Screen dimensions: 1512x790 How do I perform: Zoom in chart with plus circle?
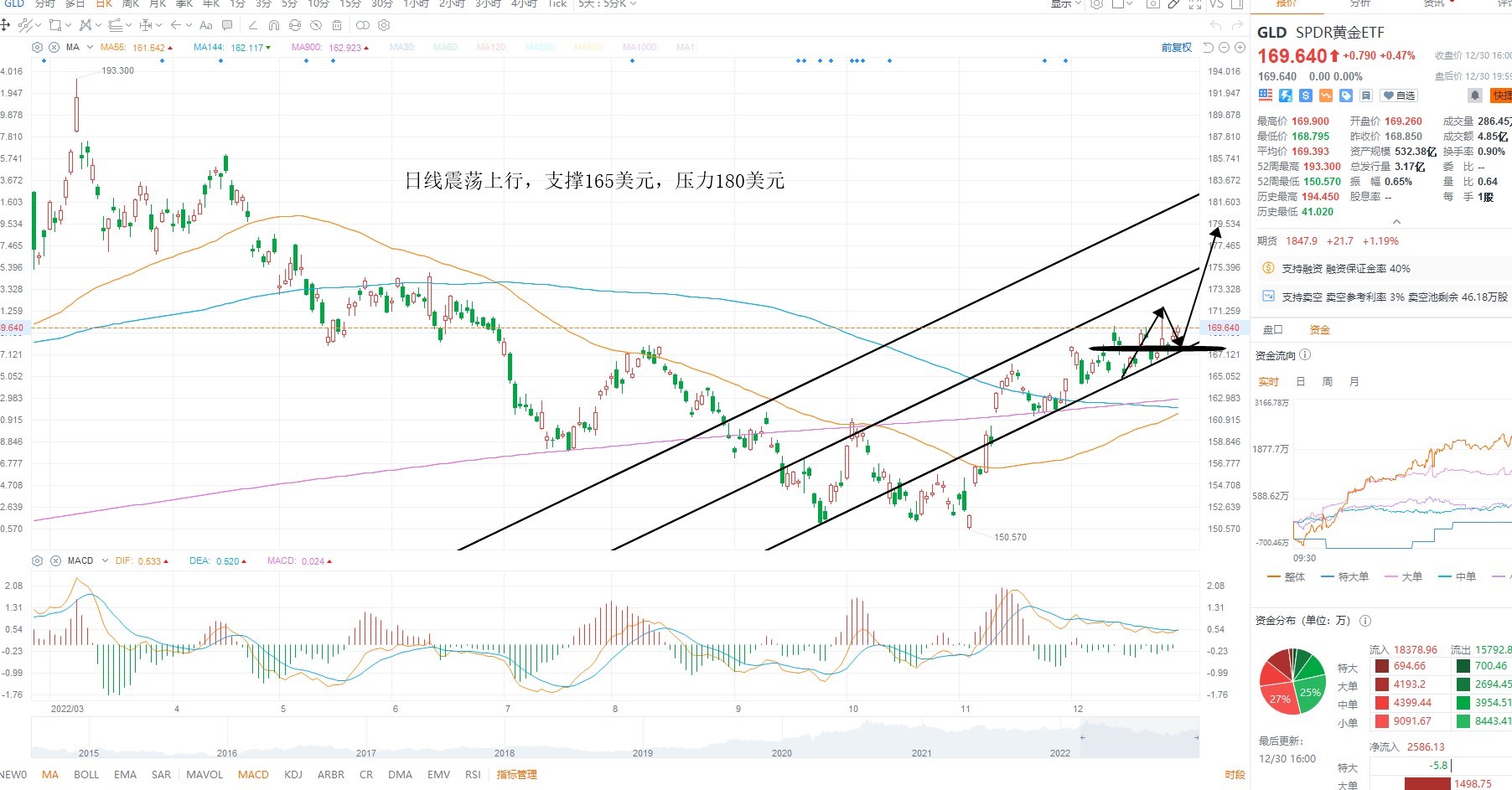(x=1240, y=48)
